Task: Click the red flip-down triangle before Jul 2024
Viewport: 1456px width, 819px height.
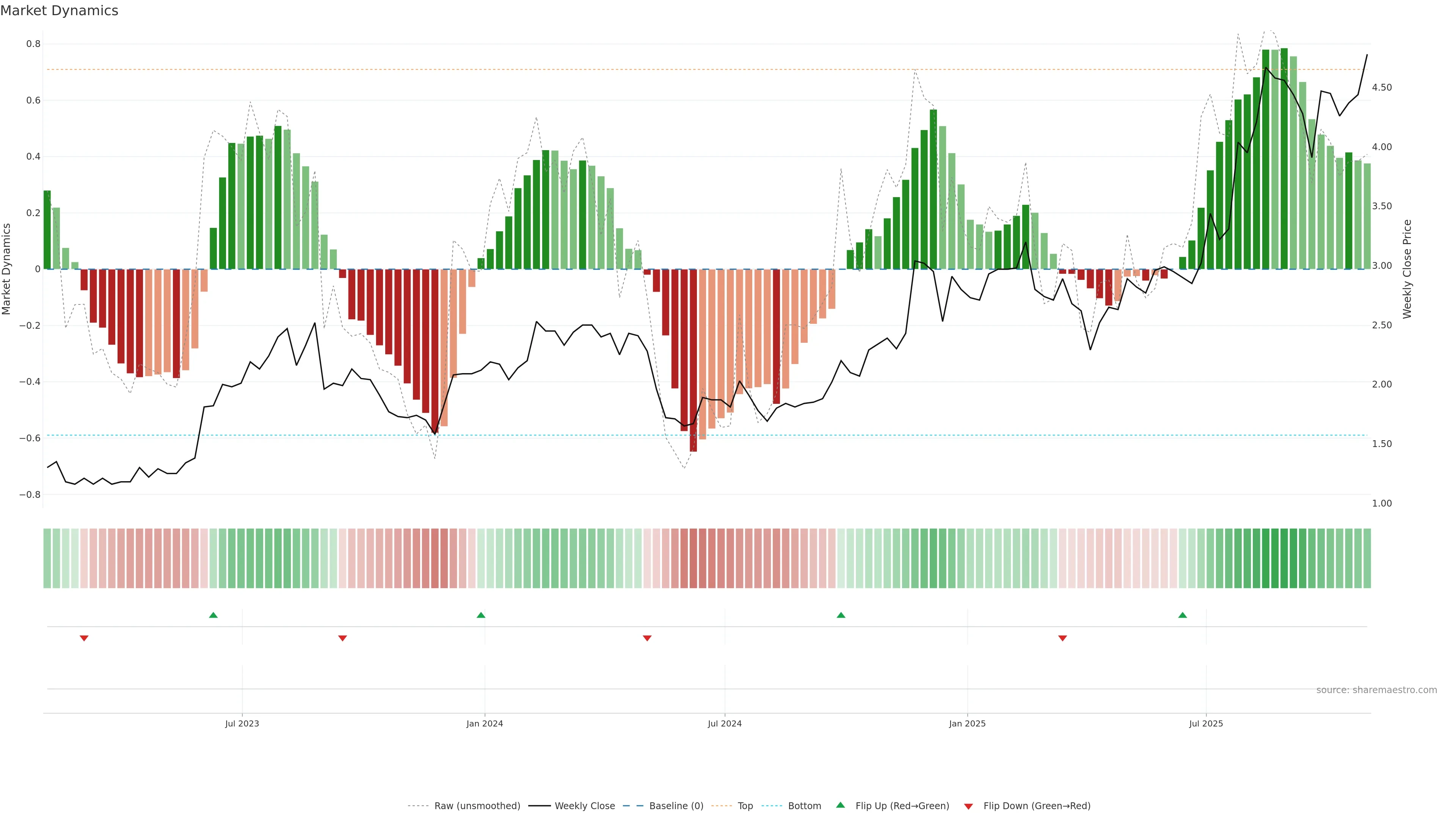Action: [647, 638]
